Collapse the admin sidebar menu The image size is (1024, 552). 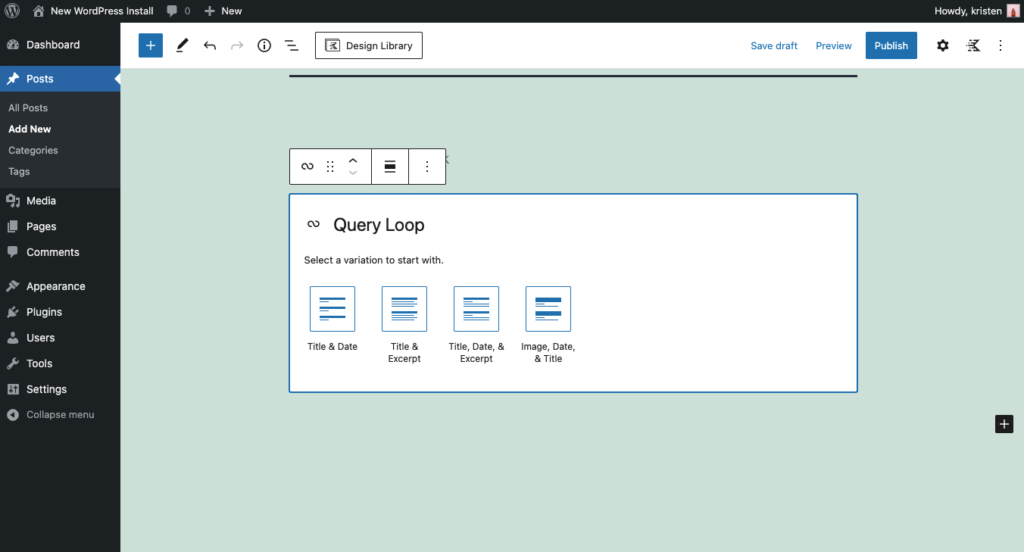(60, 415)
